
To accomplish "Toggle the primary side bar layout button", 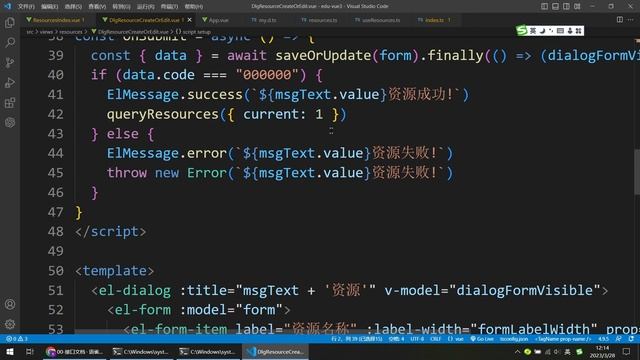I will 544,6.
